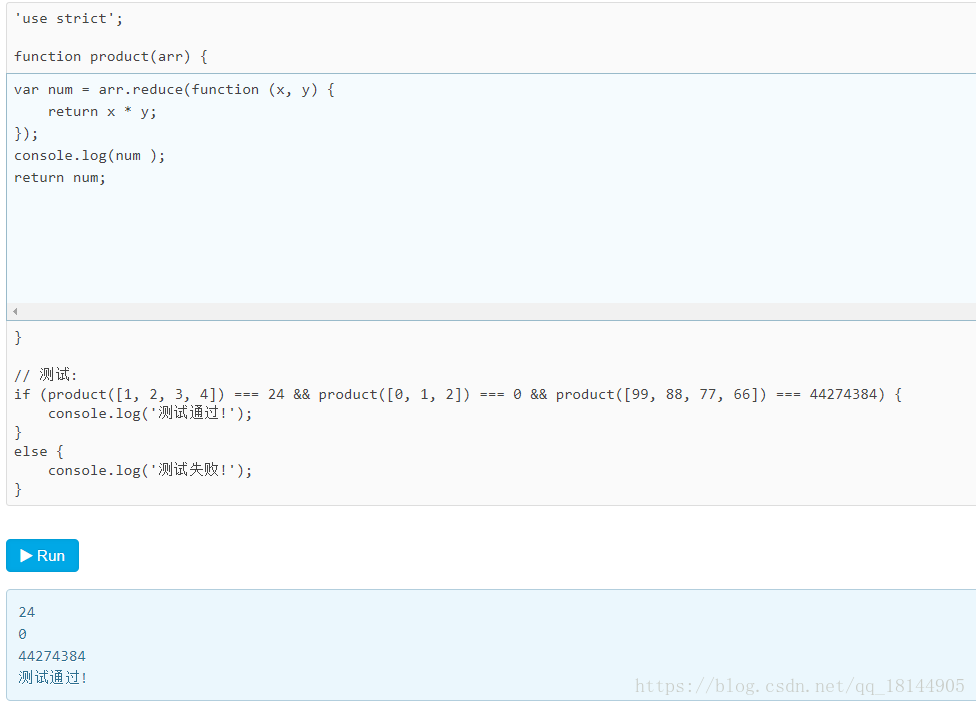Viewport: 976px width, 706px height.
Task: Click the output value 0
Action: [22, 634]
